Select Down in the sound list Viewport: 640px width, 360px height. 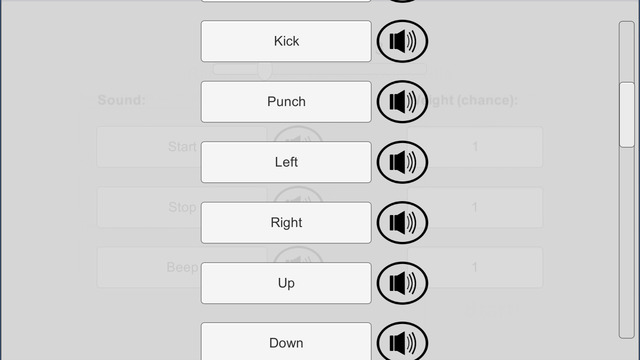point(286,342)
